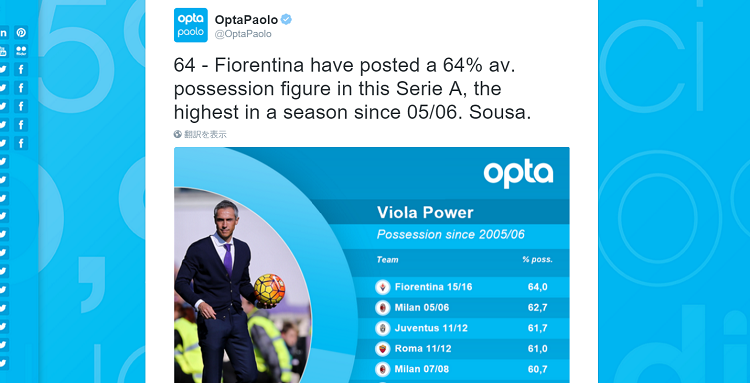750x383 pixels.
Task: Click the Fiorentina crest in the table
Action: pos(383,287)
